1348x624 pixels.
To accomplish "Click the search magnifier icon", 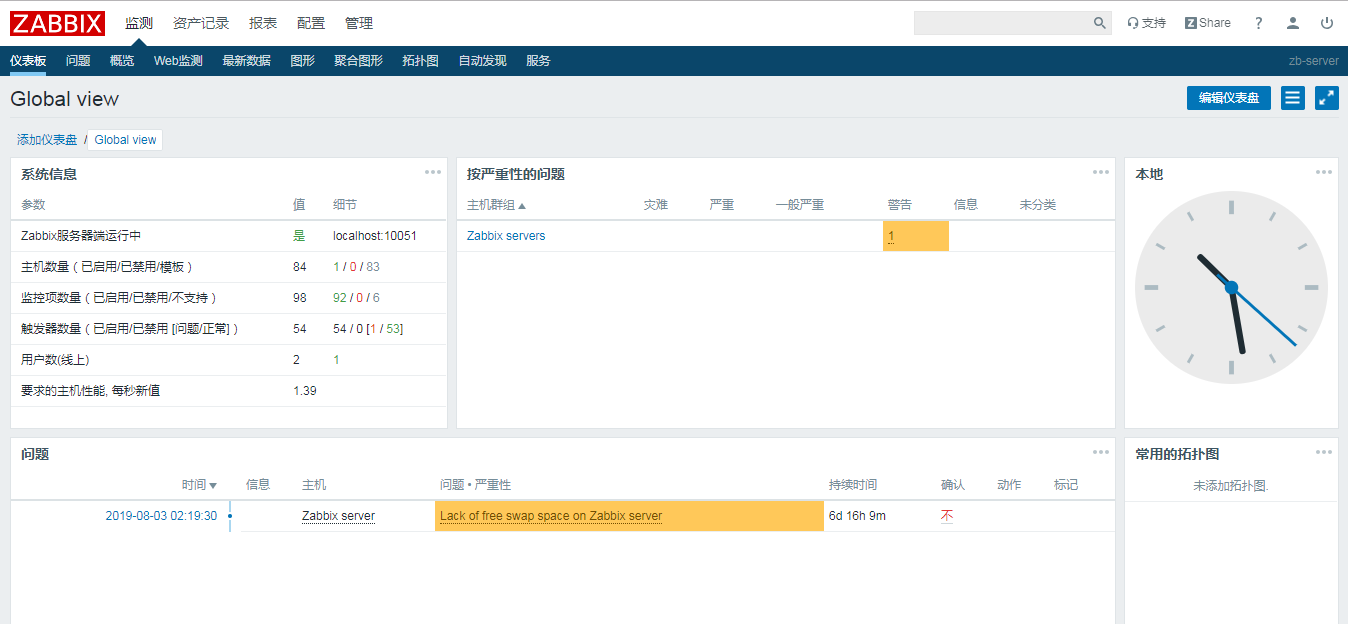I will point(1100,23).
